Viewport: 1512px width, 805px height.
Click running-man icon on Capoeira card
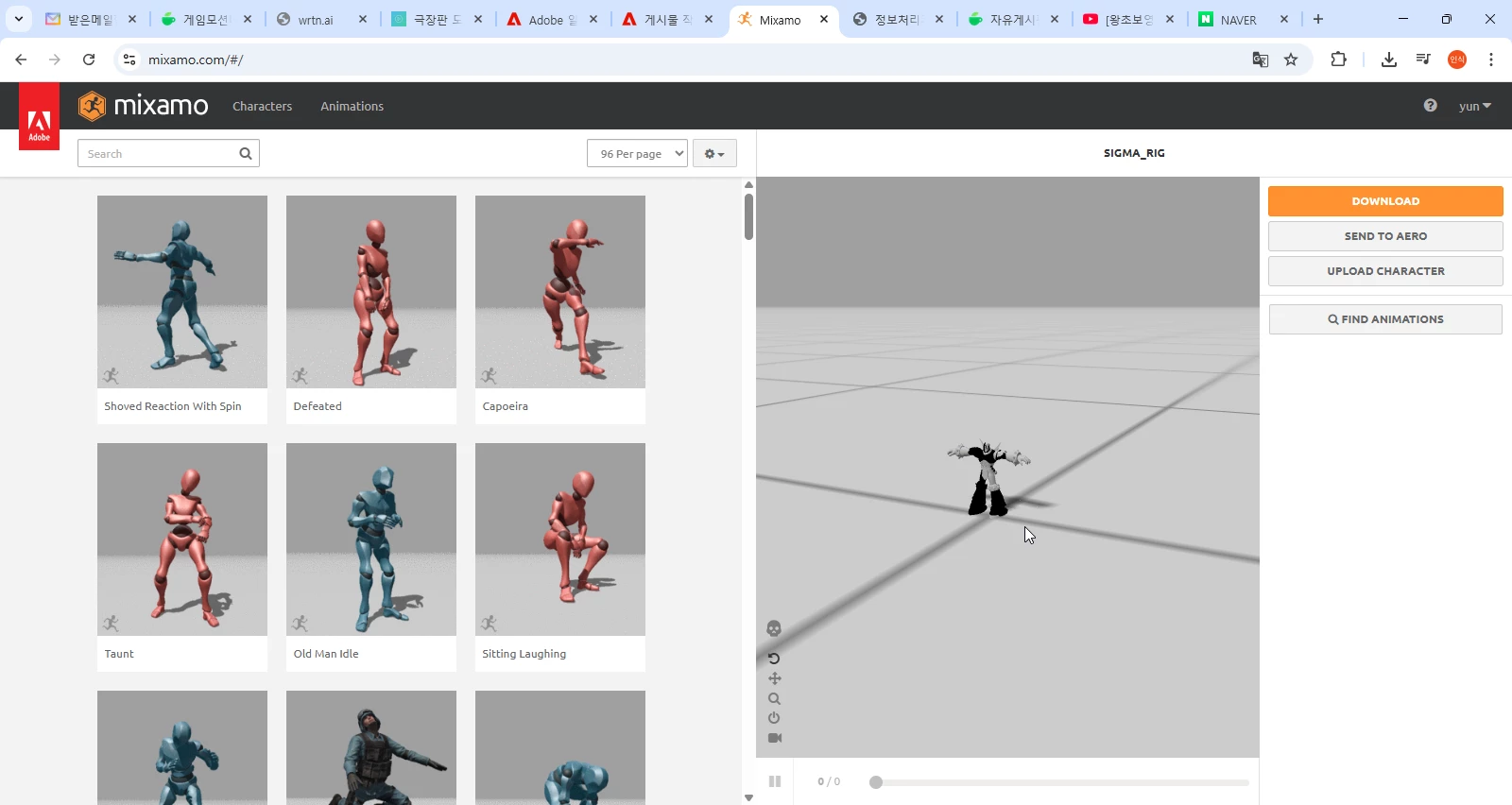click(489, 376)
